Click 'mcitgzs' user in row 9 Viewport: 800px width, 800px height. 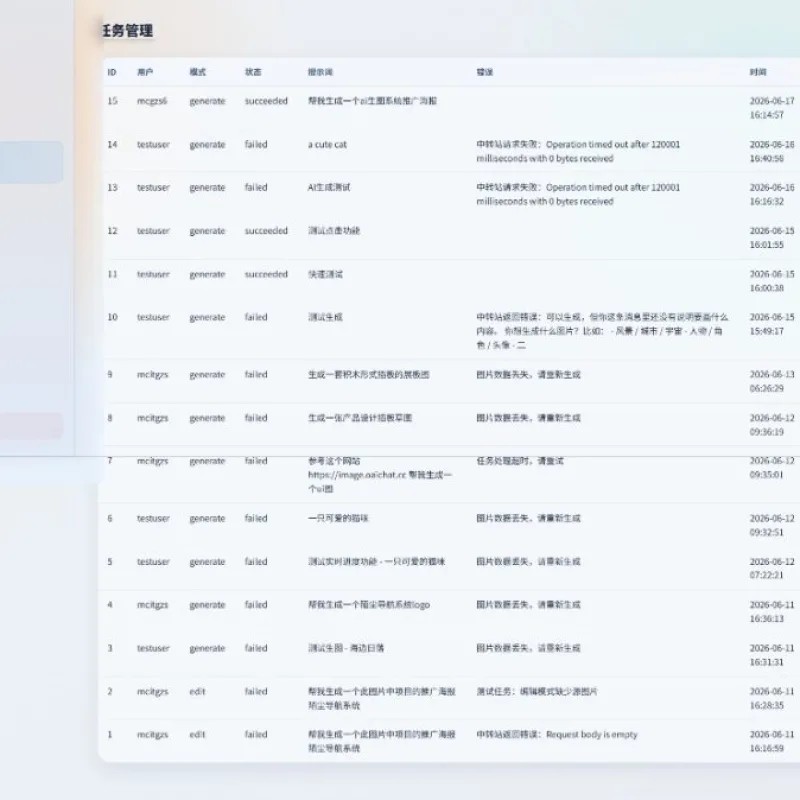153,374
